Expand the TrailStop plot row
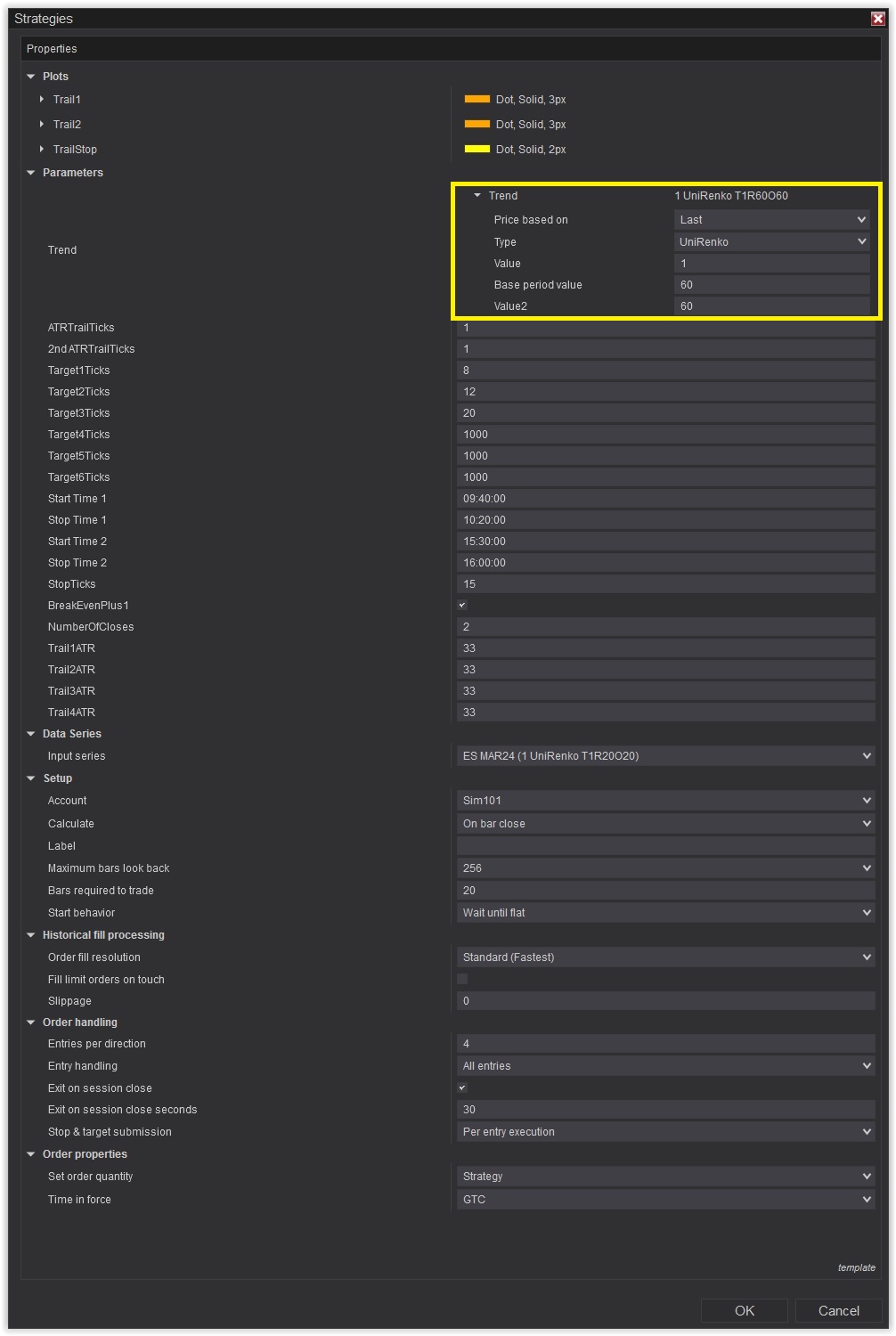 coord(42,150)
